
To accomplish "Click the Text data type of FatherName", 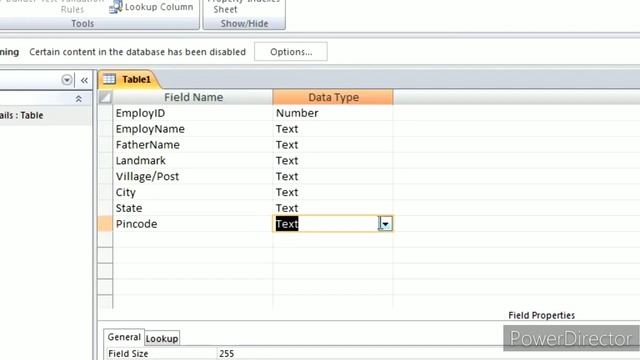I will (333, 145).
